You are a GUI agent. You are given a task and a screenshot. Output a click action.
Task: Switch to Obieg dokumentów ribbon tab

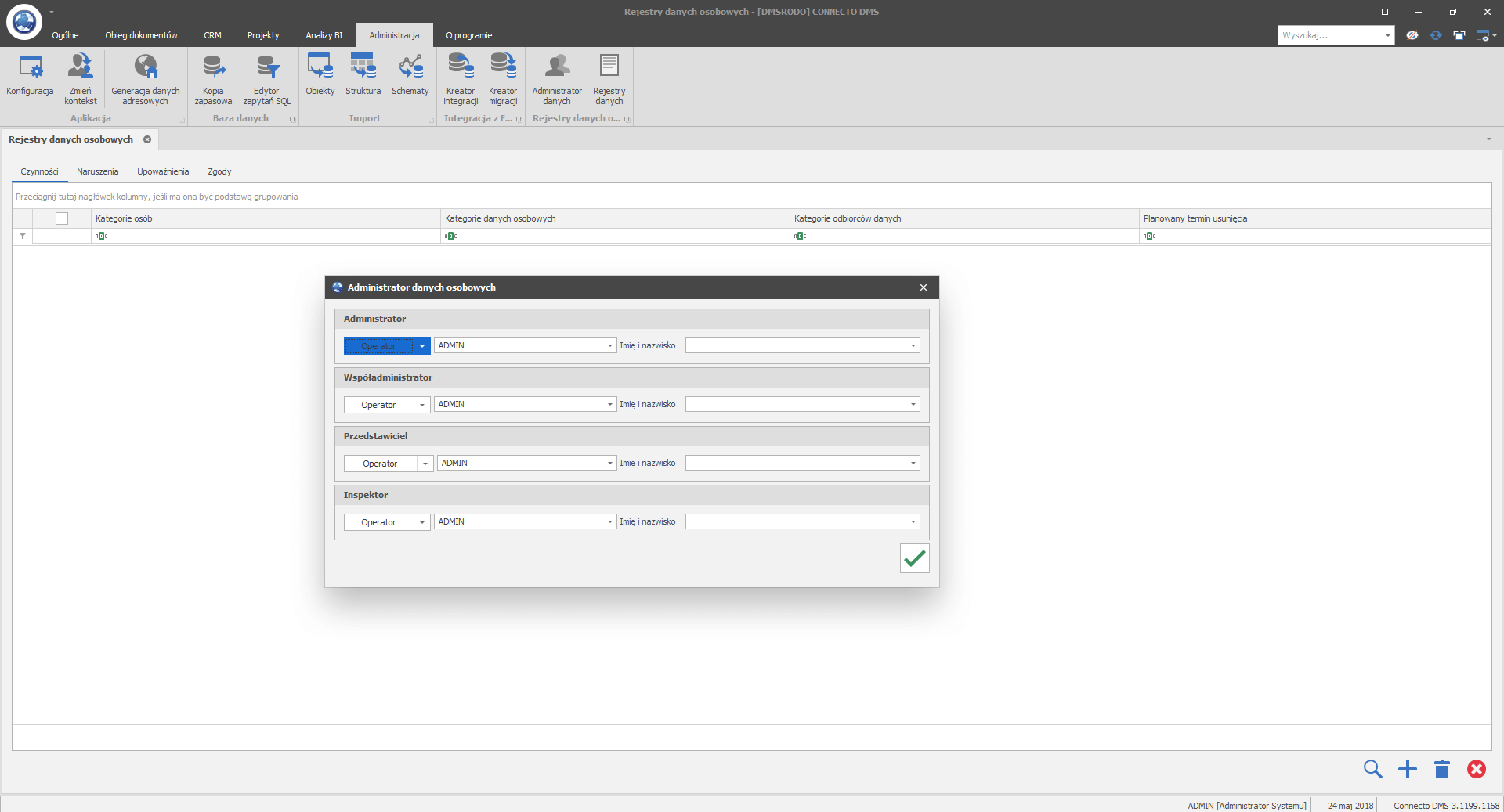point(141,35)
